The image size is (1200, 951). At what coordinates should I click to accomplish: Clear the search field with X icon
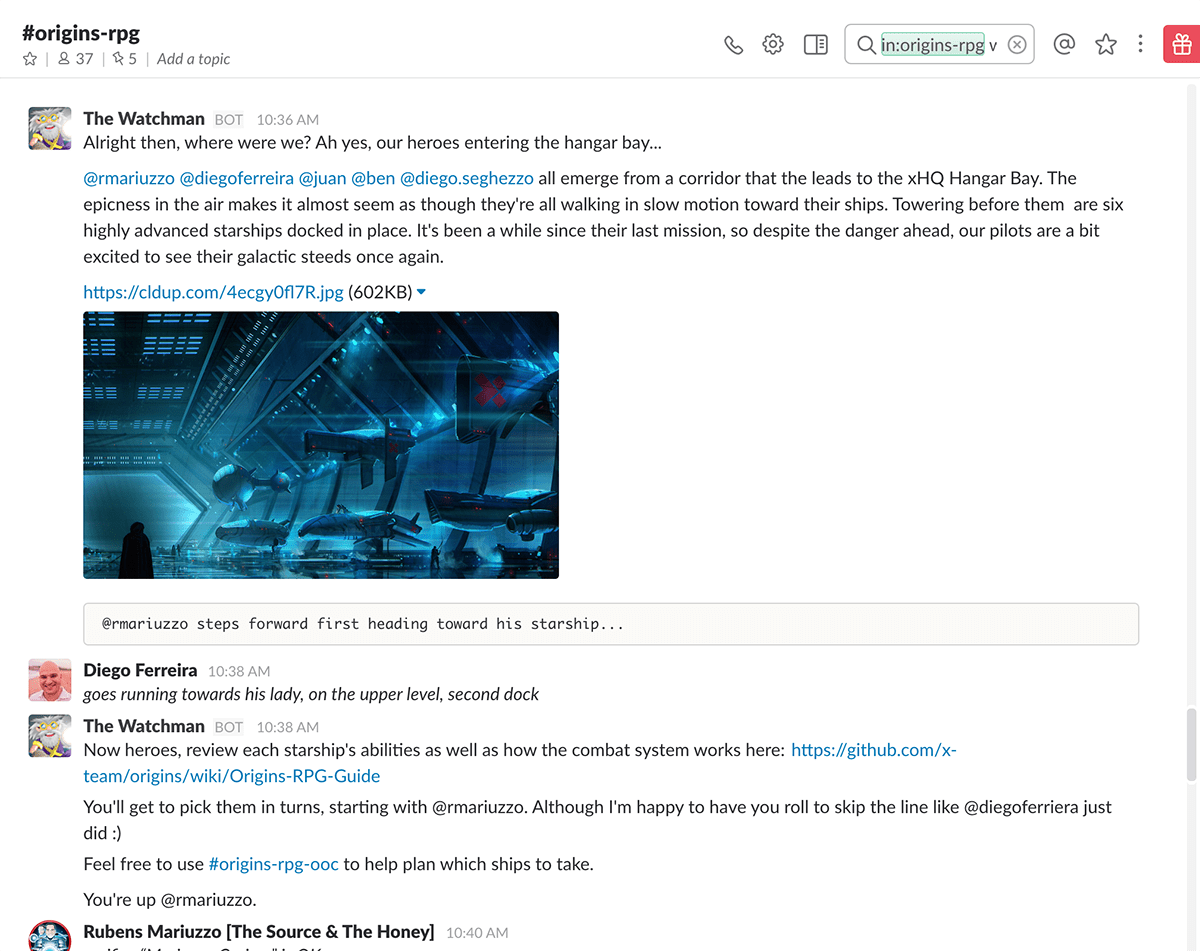point(1017,45)
